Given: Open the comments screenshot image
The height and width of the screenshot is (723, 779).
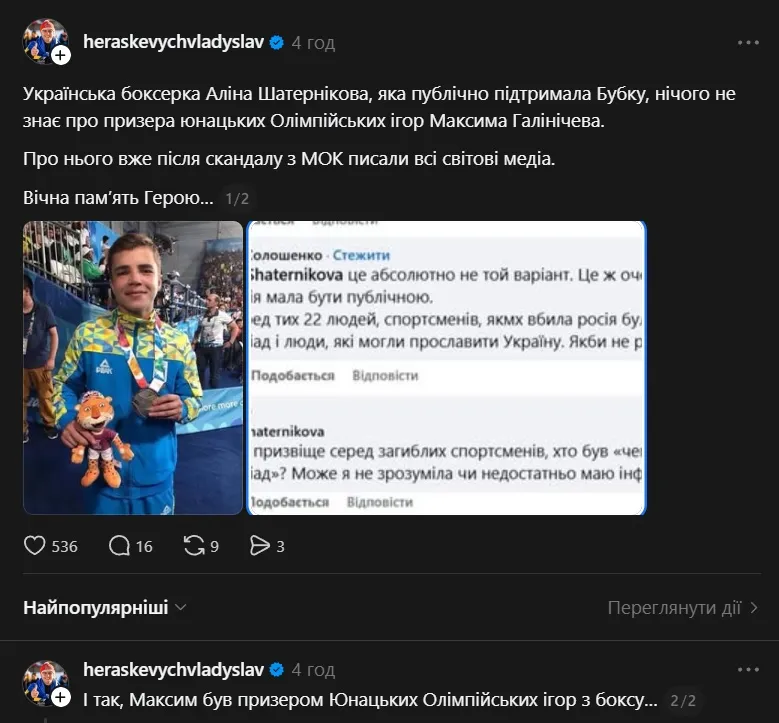Looking at the screenshot, I should (446, 368).
